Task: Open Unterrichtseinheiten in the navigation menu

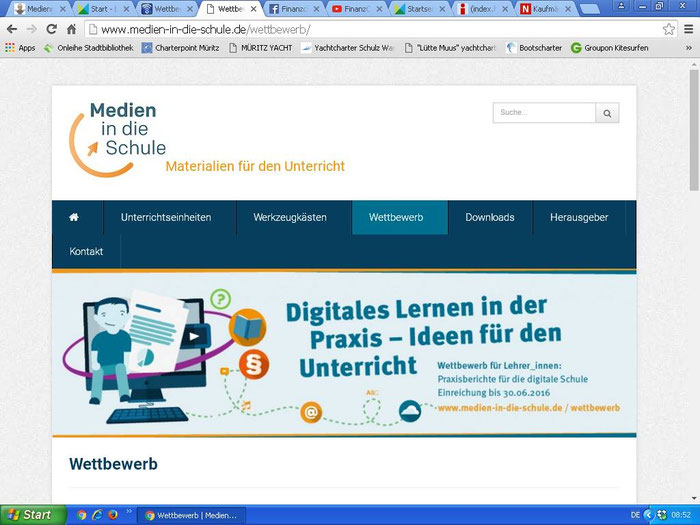Action: pos(166,217)
